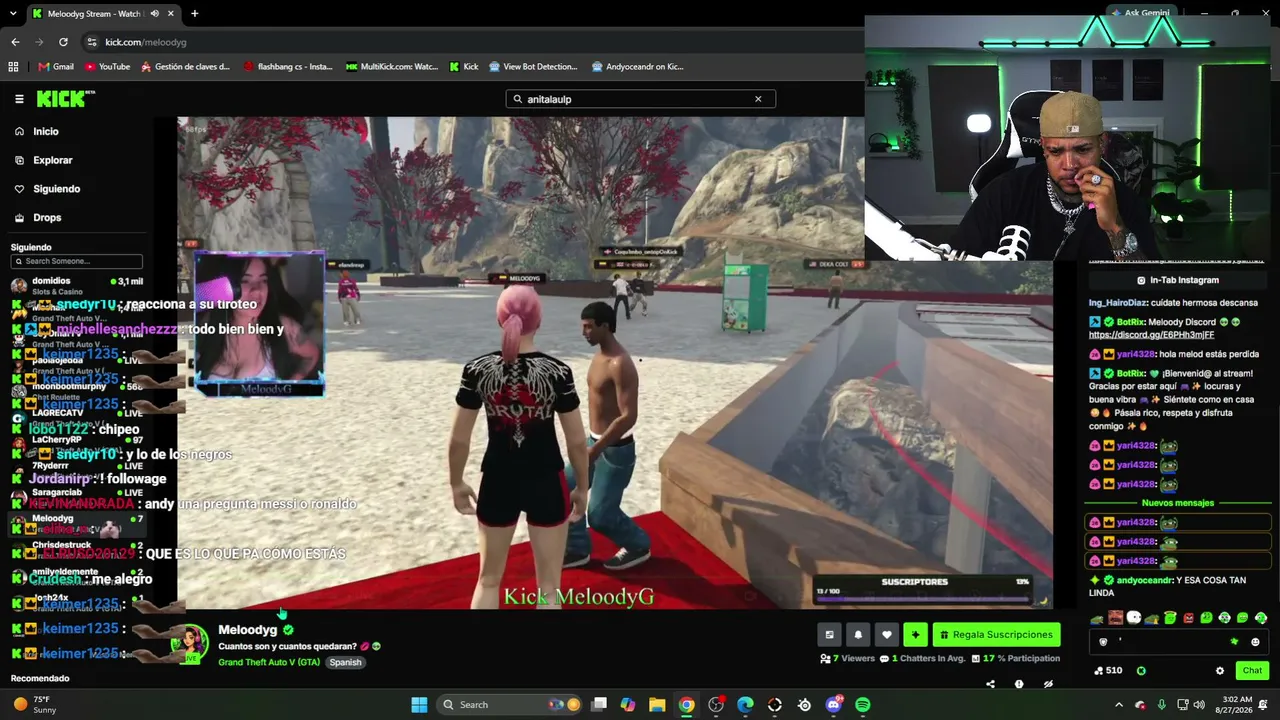
Task: Open Windows Start menu
Action: click(419, 705)
